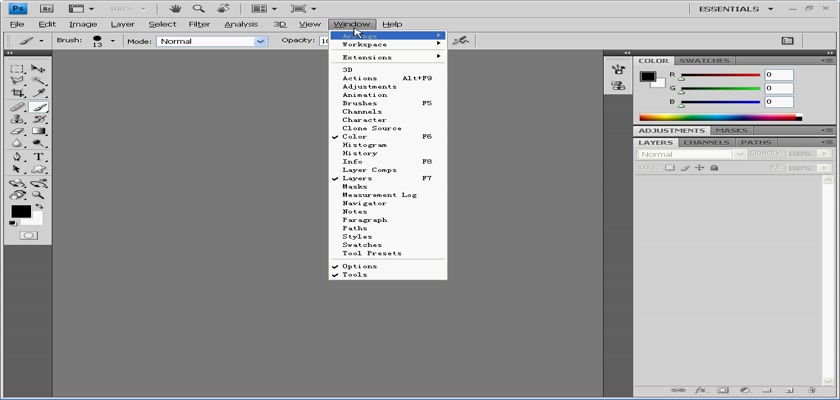Uncheck Color in Window menu
The image size is (840, 400).
[387, 137]
